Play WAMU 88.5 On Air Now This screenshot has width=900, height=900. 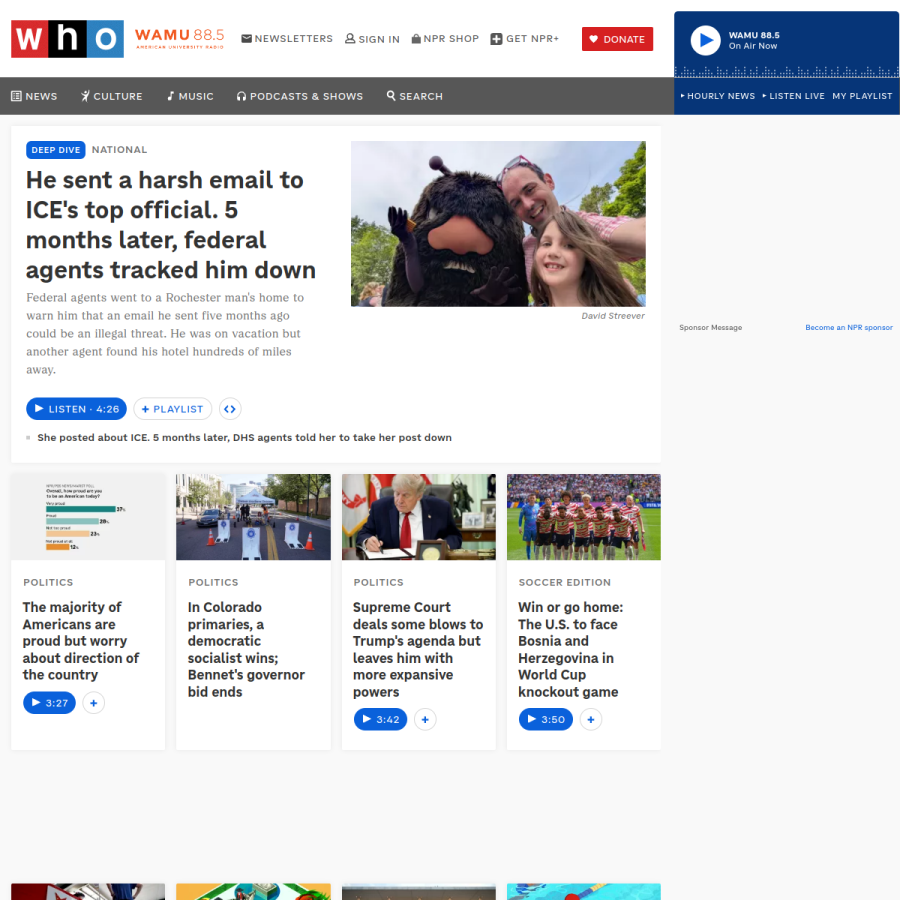(x=705, y=41)
